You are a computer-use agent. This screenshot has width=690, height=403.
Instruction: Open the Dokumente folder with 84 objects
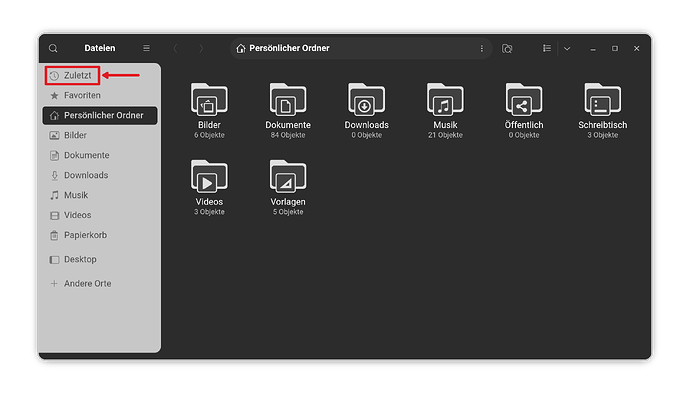[287, 101]
